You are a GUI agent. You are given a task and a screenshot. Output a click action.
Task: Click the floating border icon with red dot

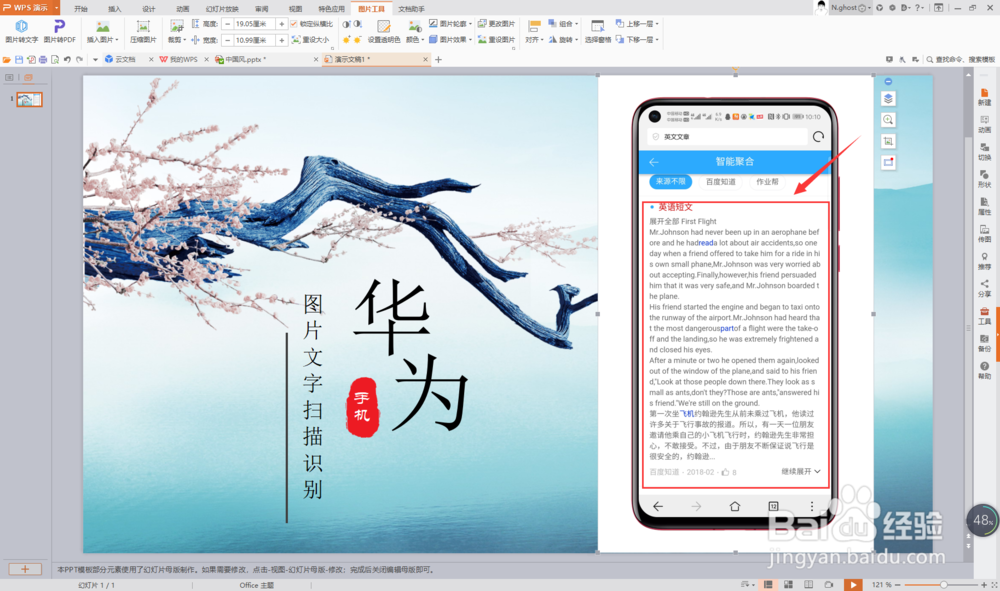pyautogui.click(x=888, y=162)
